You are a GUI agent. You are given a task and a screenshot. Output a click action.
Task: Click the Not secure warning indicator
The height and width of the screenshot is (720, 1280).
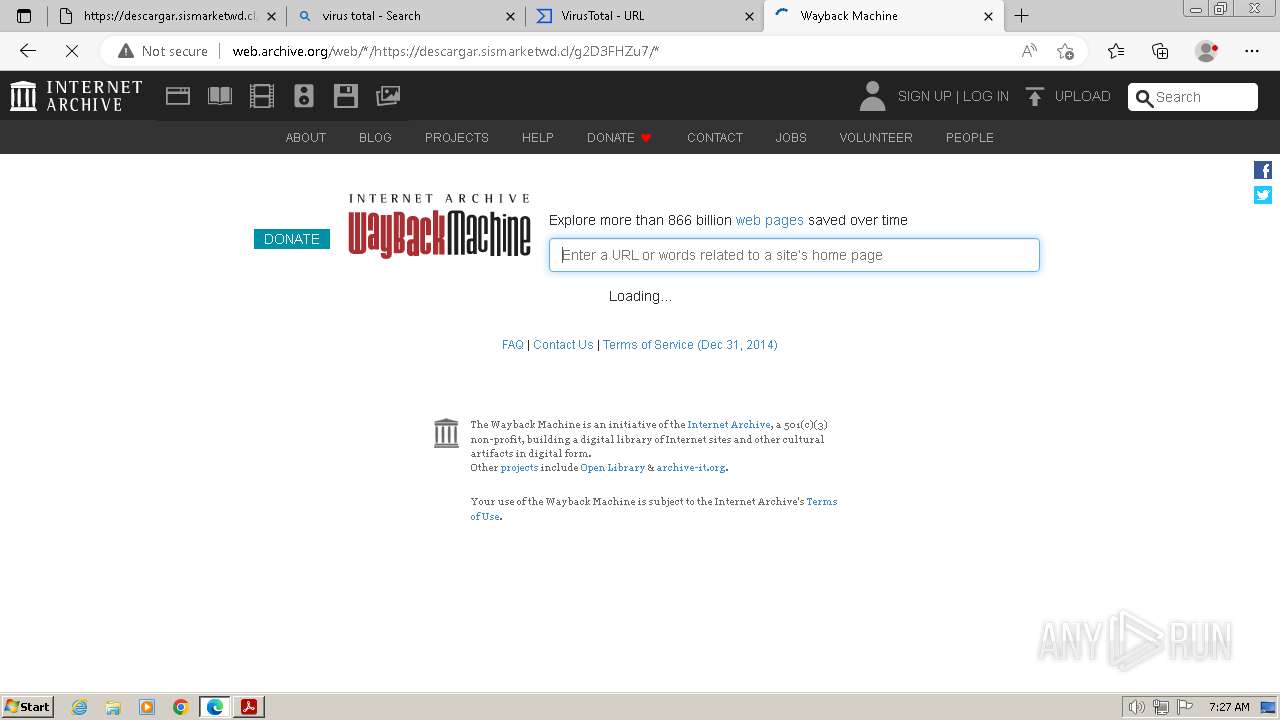(163, 51)
